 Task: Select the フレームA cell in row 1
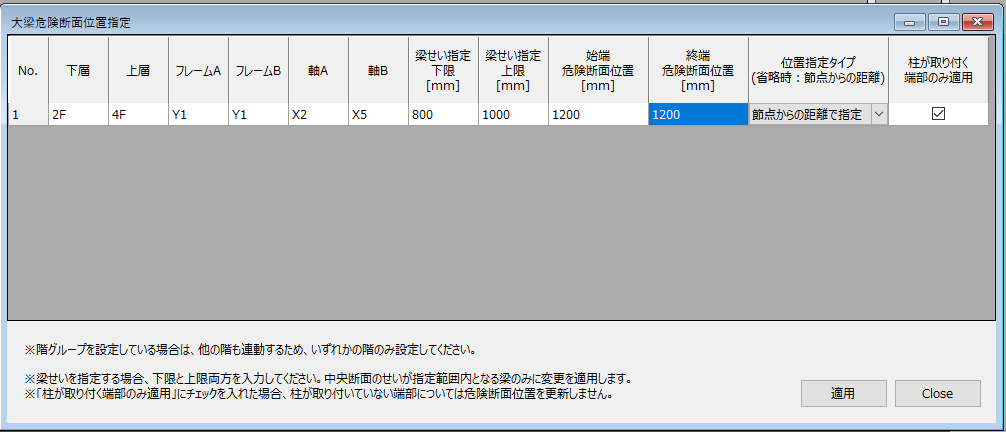click(198, 115)
